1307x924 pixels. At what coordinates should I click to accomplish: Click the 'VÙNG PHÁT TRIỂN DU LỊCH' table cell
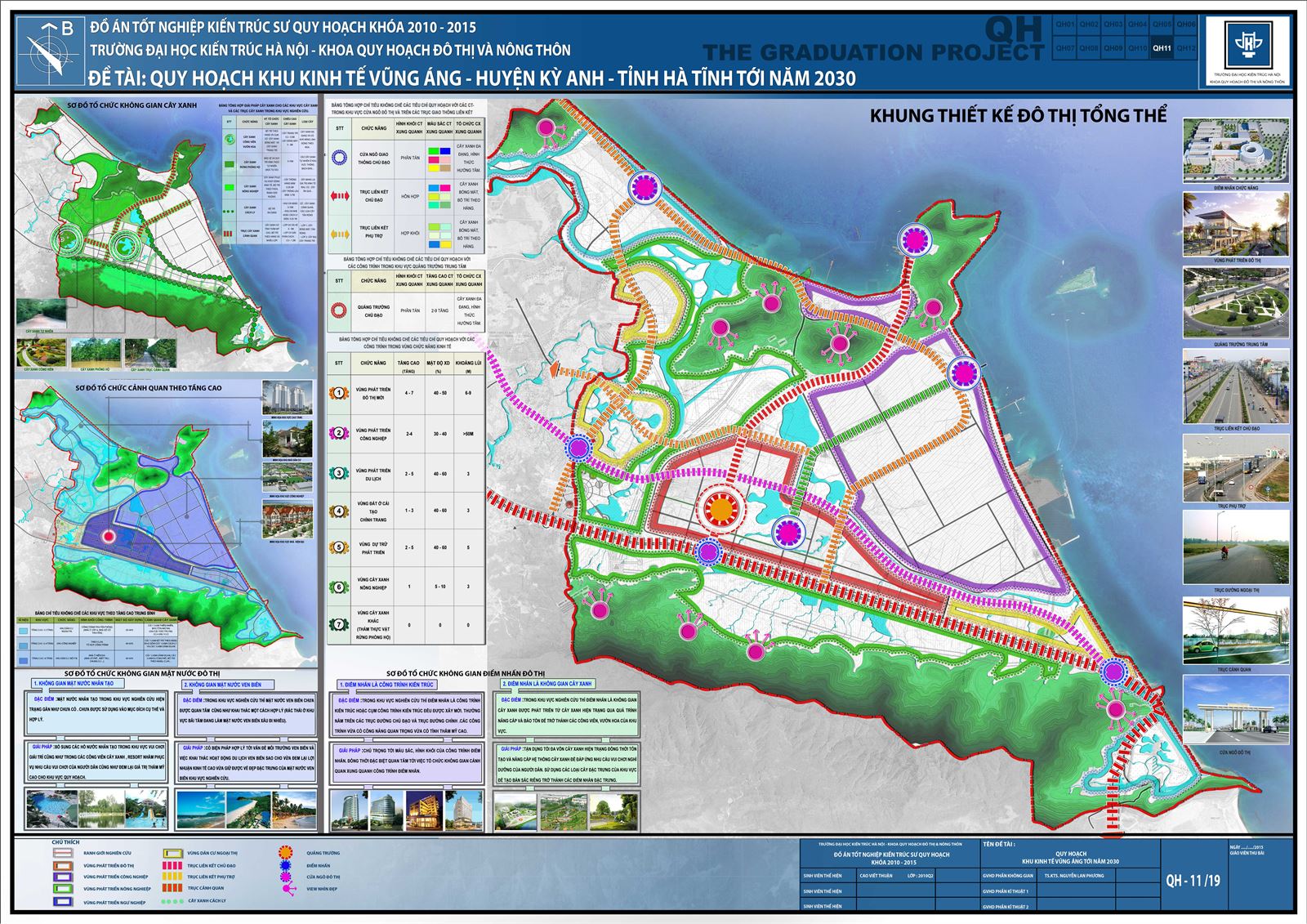pyautogui.click(x=373, y=474)
